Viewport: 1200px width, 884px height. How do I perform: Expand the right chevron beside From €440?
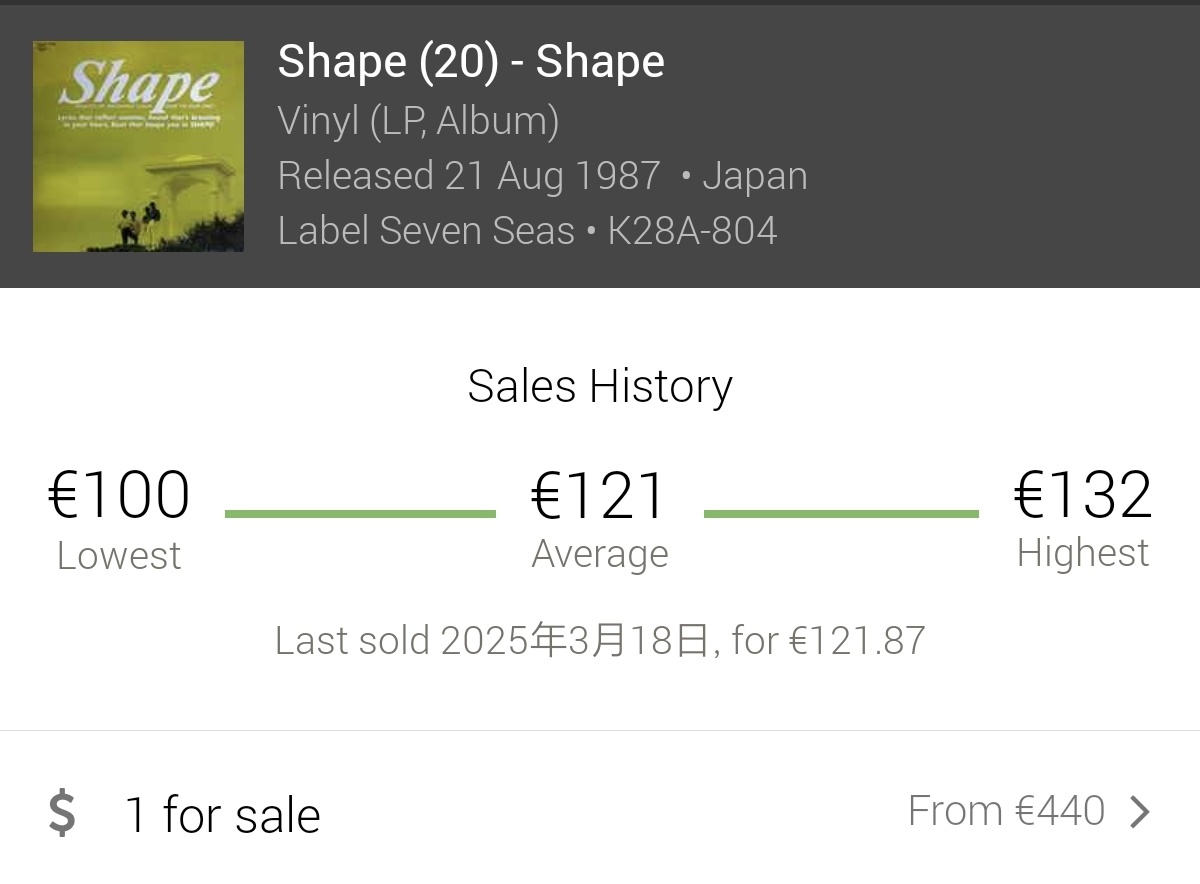(1139, 812)
